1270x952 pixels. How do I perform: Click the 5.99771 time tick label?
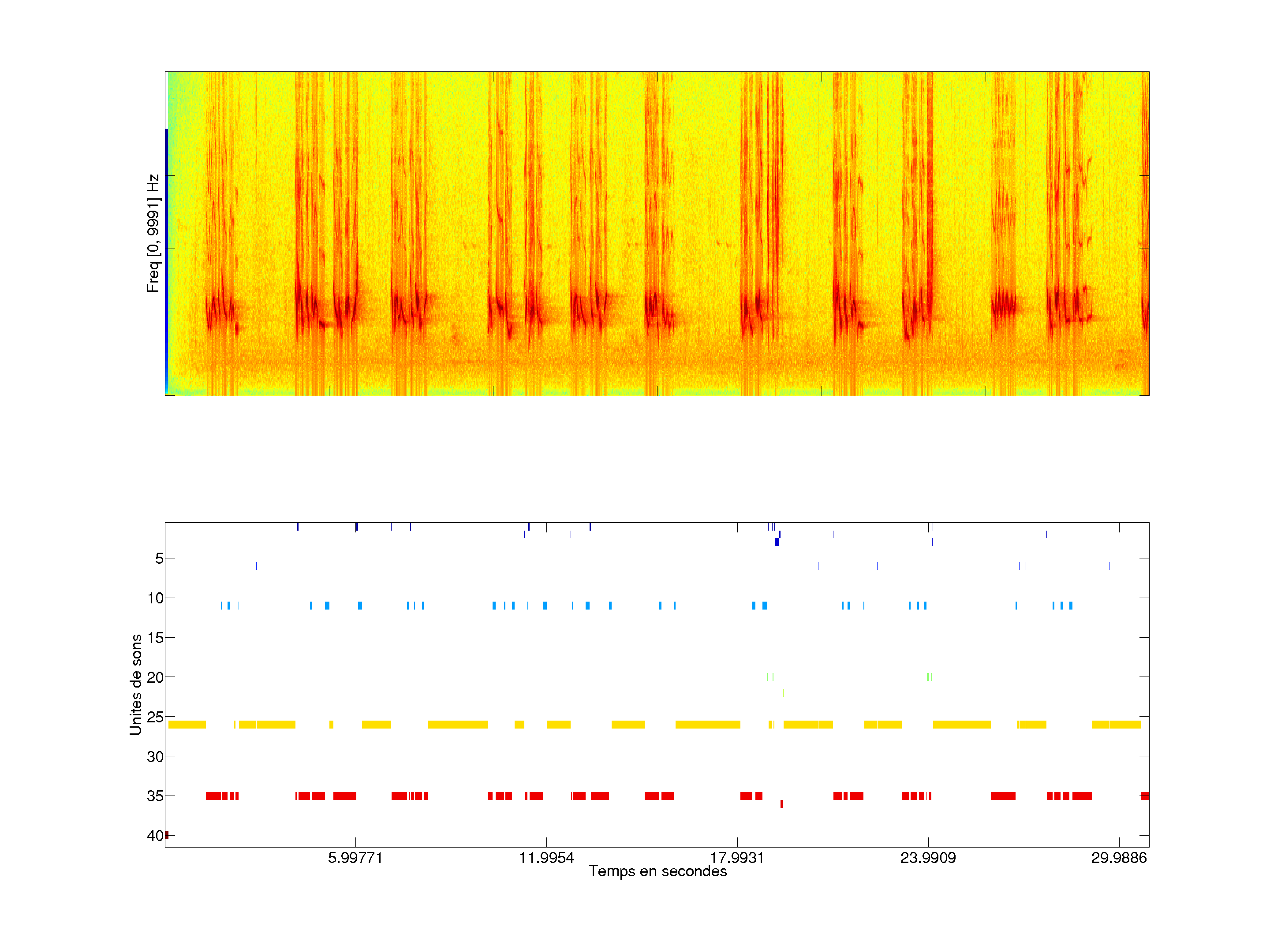355,858
